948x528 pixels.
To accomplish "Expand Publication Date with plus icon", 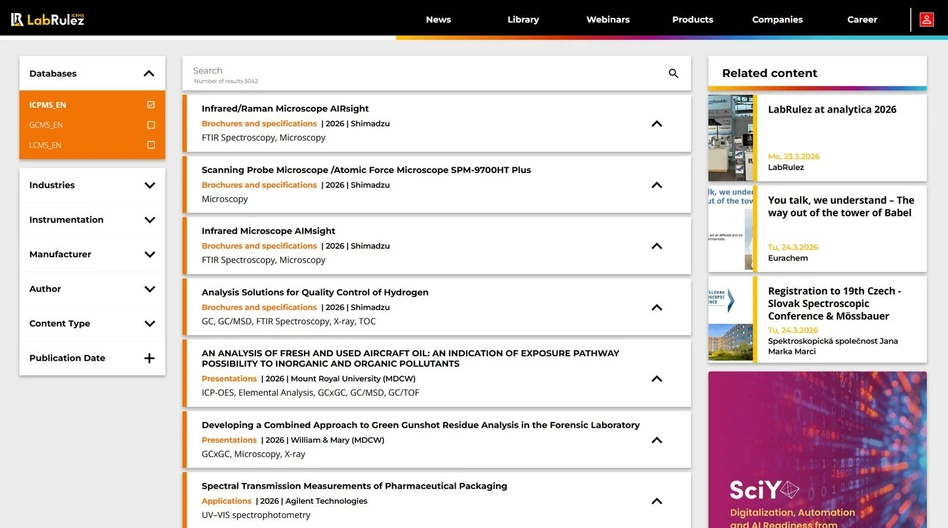I will (x=149, y=358).
